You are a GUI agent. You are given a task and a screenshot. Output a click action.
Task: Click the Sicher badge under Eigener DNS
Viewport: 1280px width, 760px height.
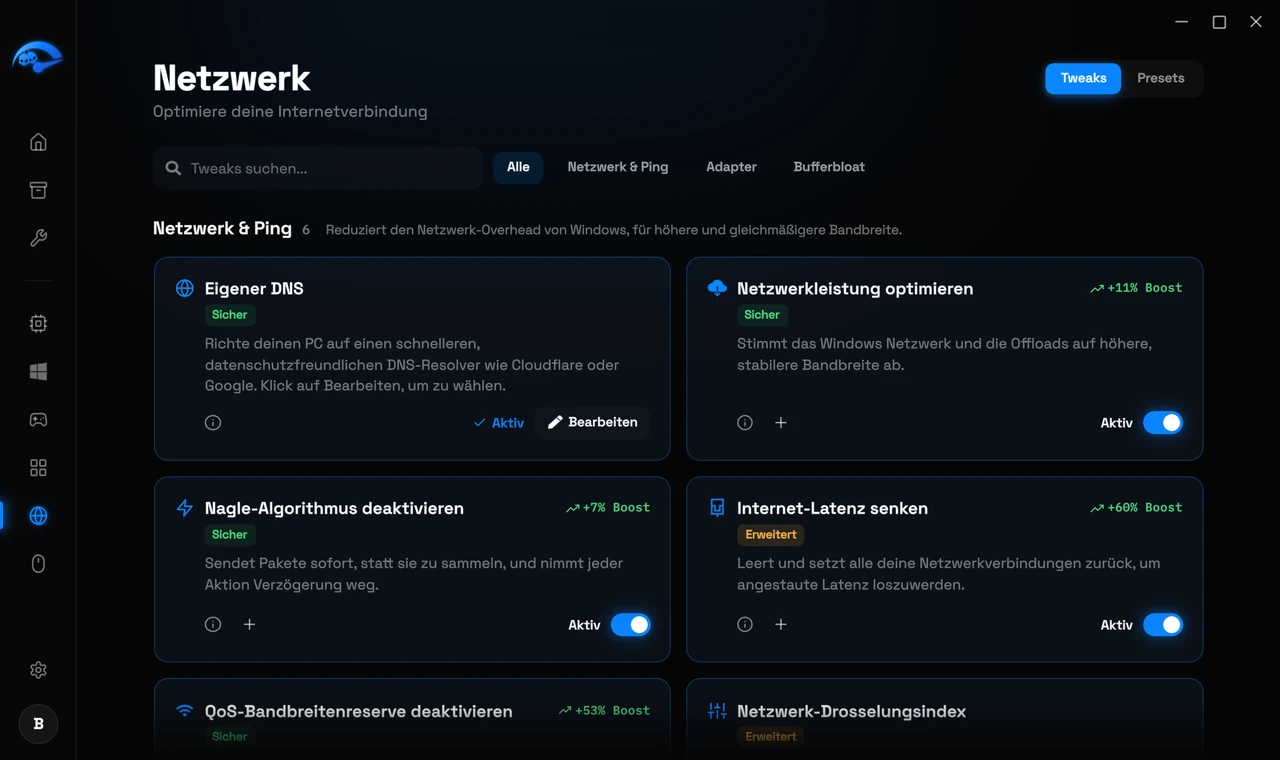coord(229,315)
